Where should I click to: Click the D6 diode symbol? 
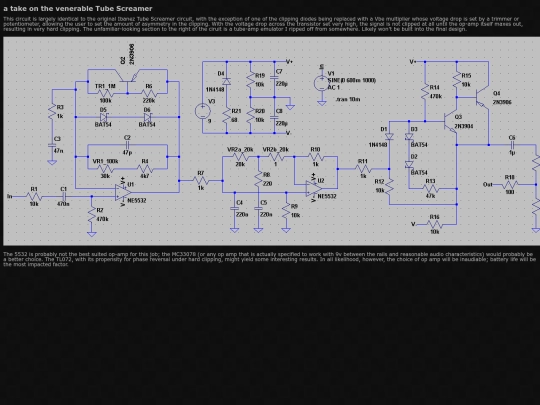147,117
